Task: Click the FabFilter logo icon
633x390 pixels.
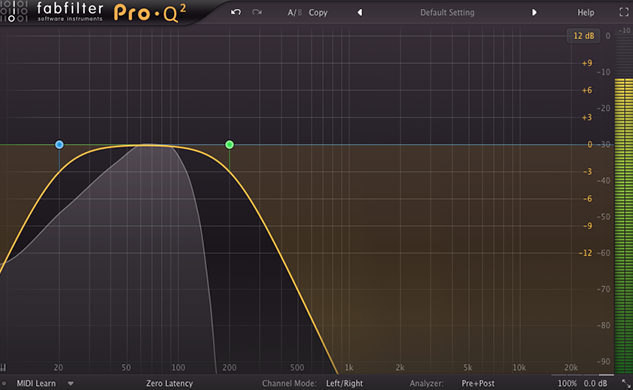Action: 14,11
